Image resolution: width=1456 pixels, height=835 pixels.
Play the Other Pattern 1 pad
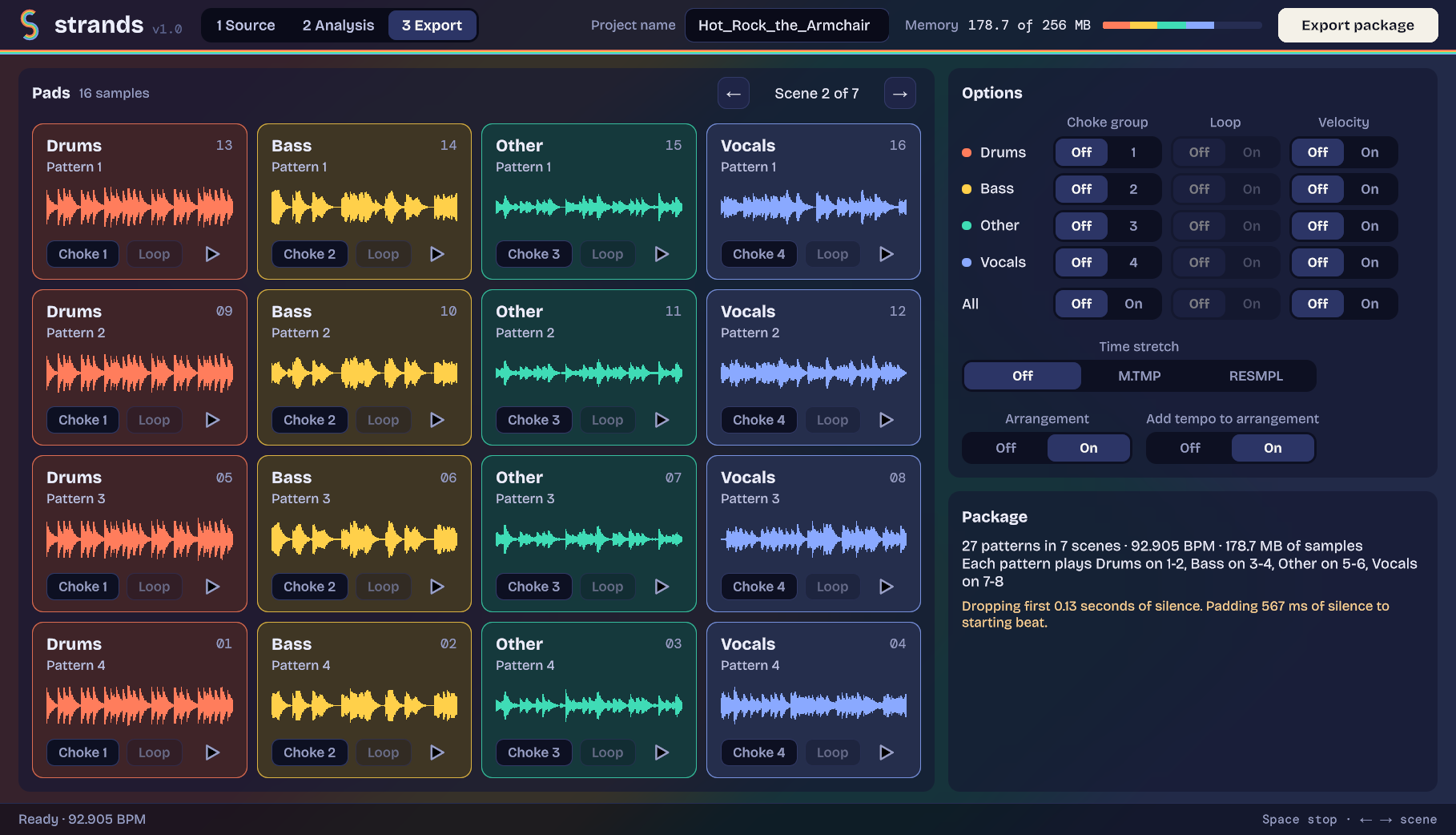point(662,254)
